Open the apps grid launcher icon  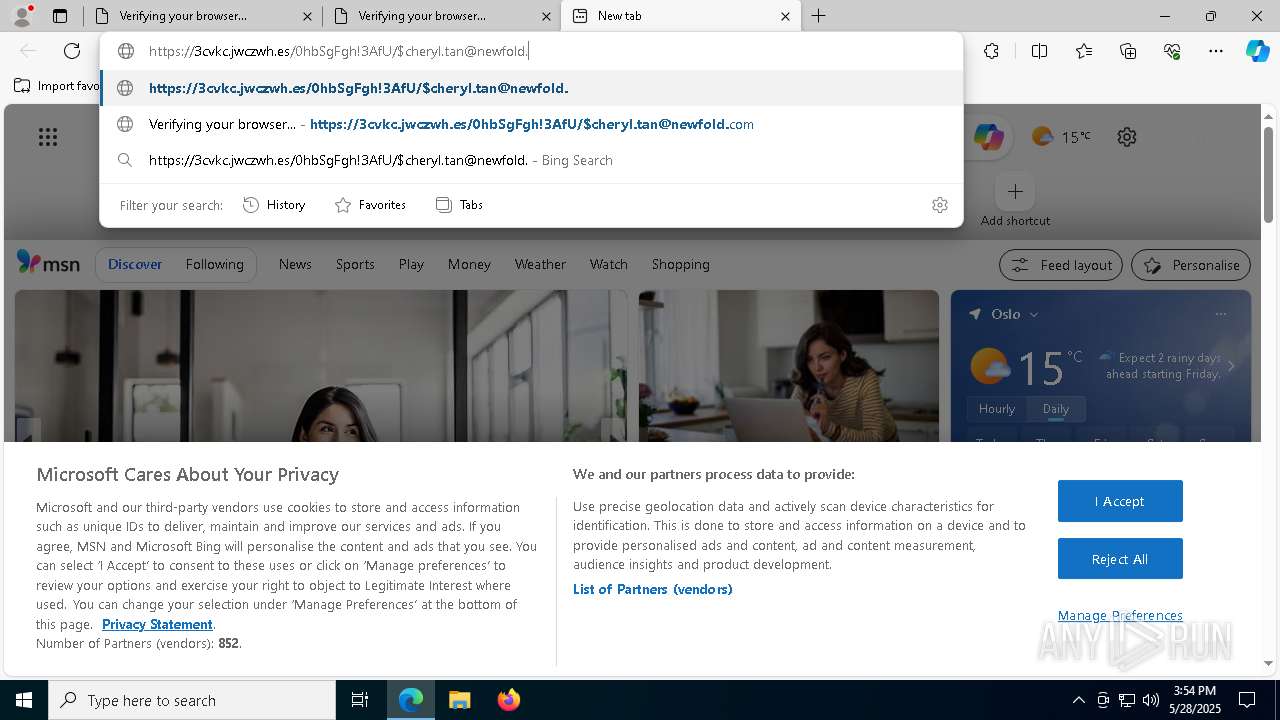tap(48, 137)
